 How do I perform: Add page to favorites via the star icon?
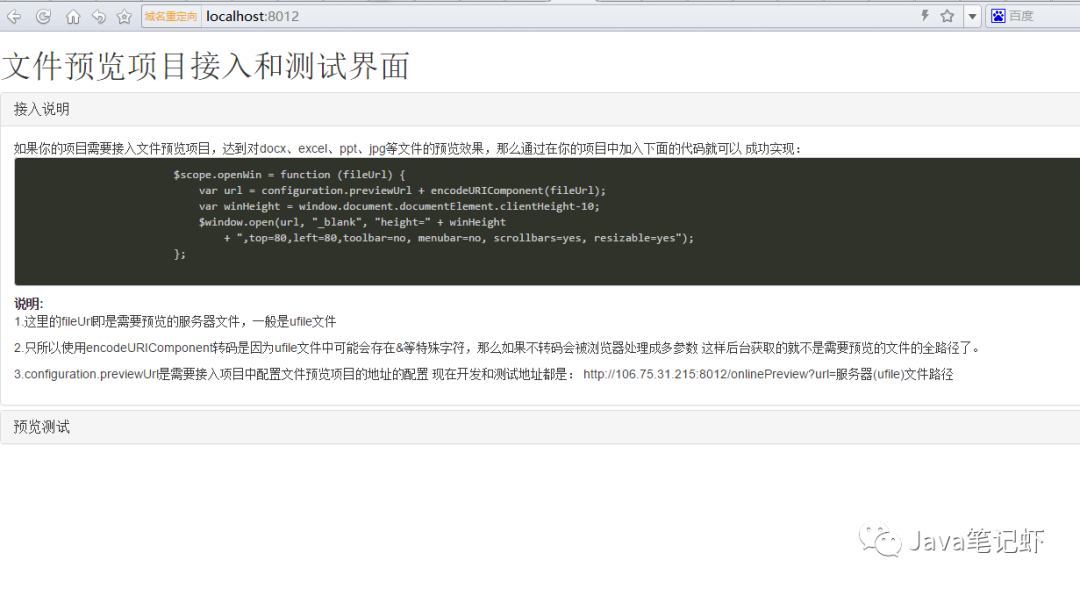tap(947, 14)
